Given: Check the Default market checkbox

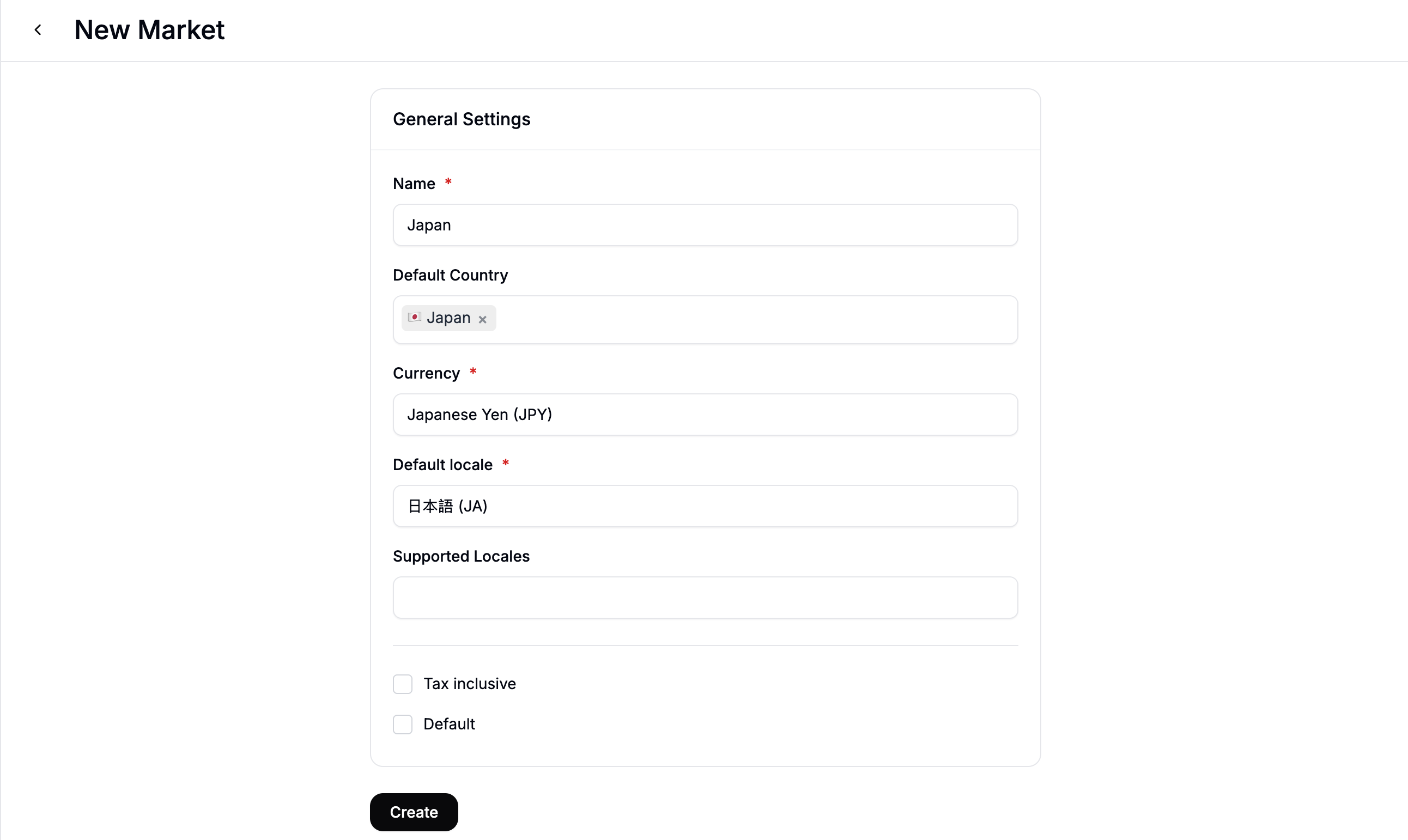Looking at the screenshot, I should tap(403, 724).
